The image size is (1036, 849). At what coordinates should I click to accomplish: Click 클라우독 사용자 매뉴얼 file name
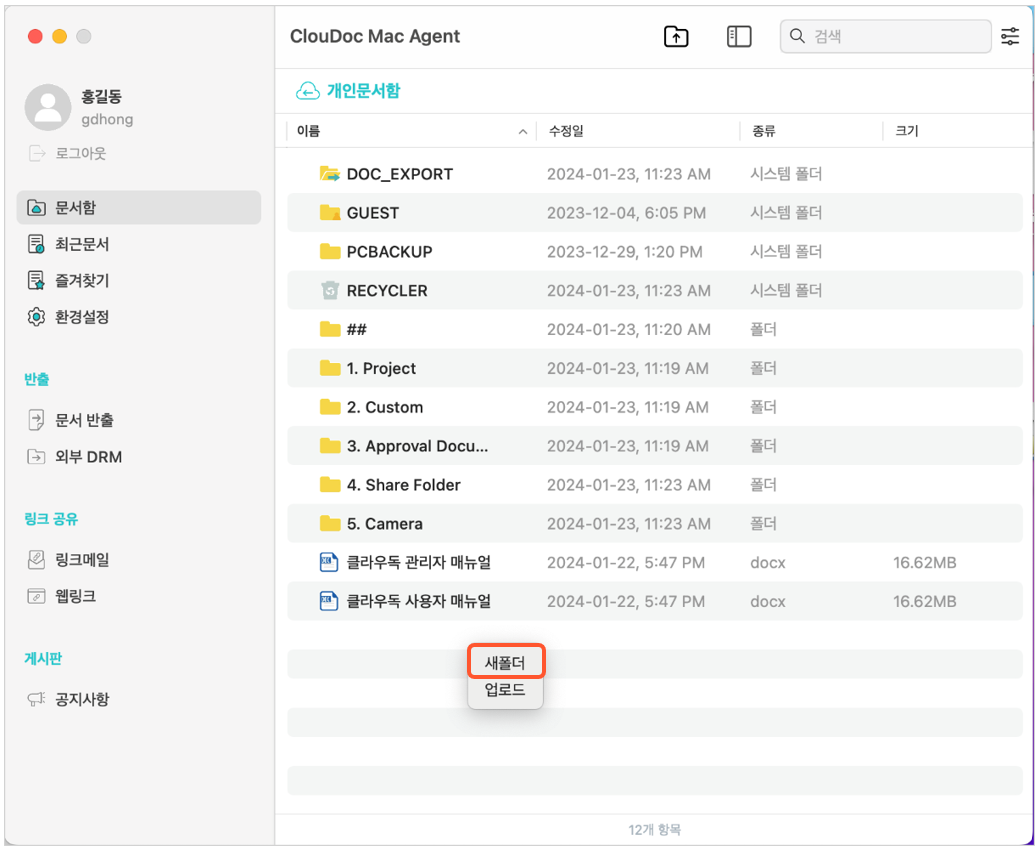pyautogui.click(x=419, y=601)
